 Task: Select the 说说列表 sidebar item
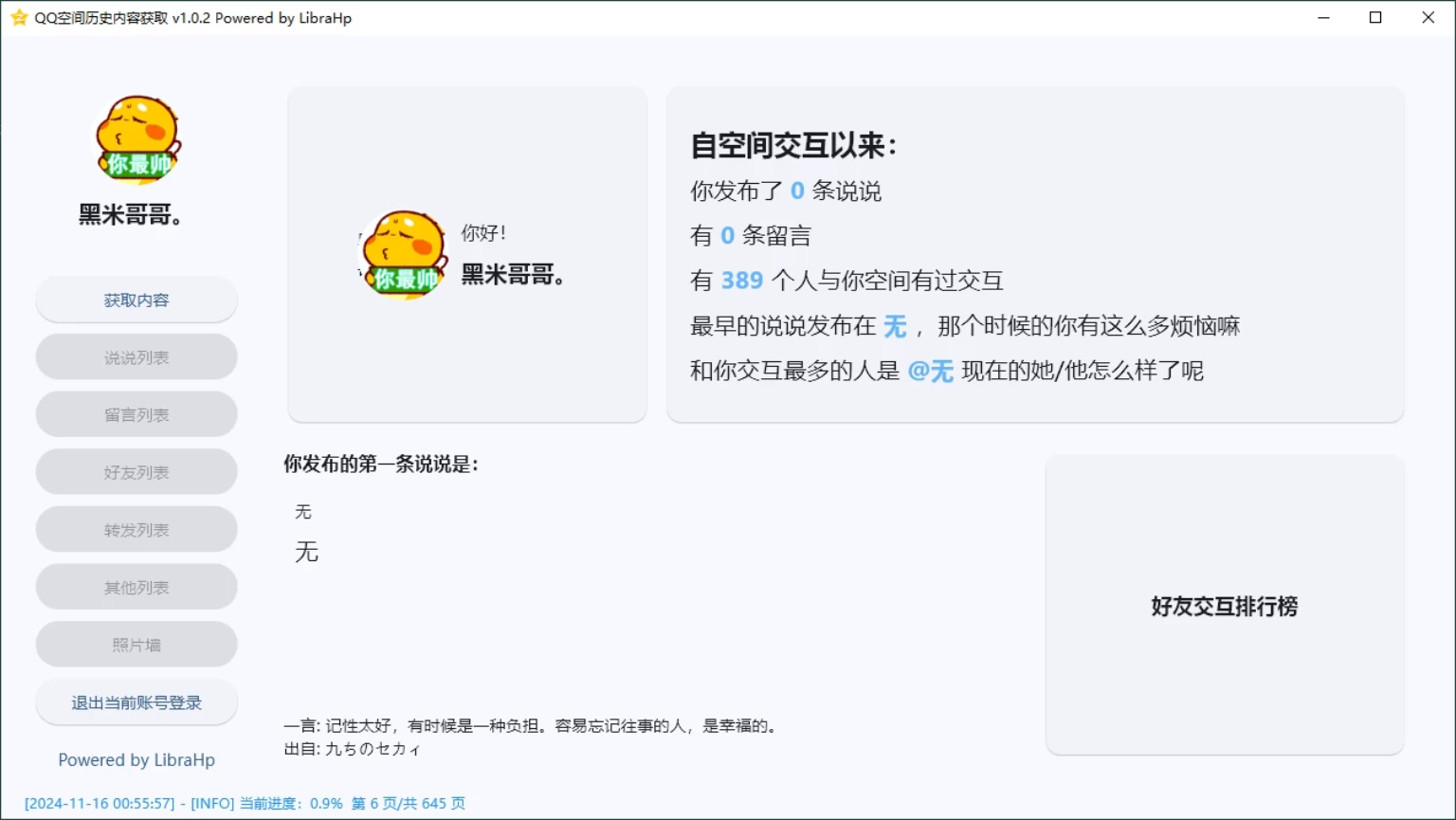click(136, 356)
